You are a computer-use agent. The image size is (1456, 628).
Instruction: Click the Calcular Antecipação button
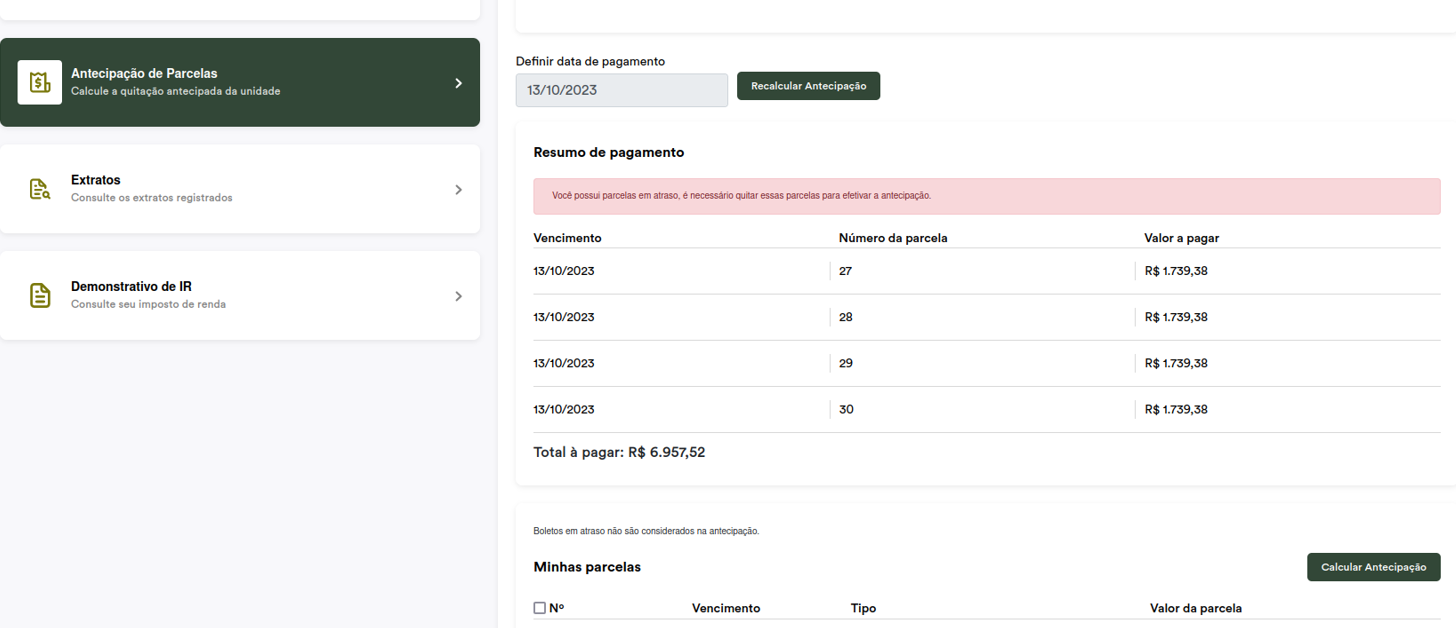tap(1374, 567)
